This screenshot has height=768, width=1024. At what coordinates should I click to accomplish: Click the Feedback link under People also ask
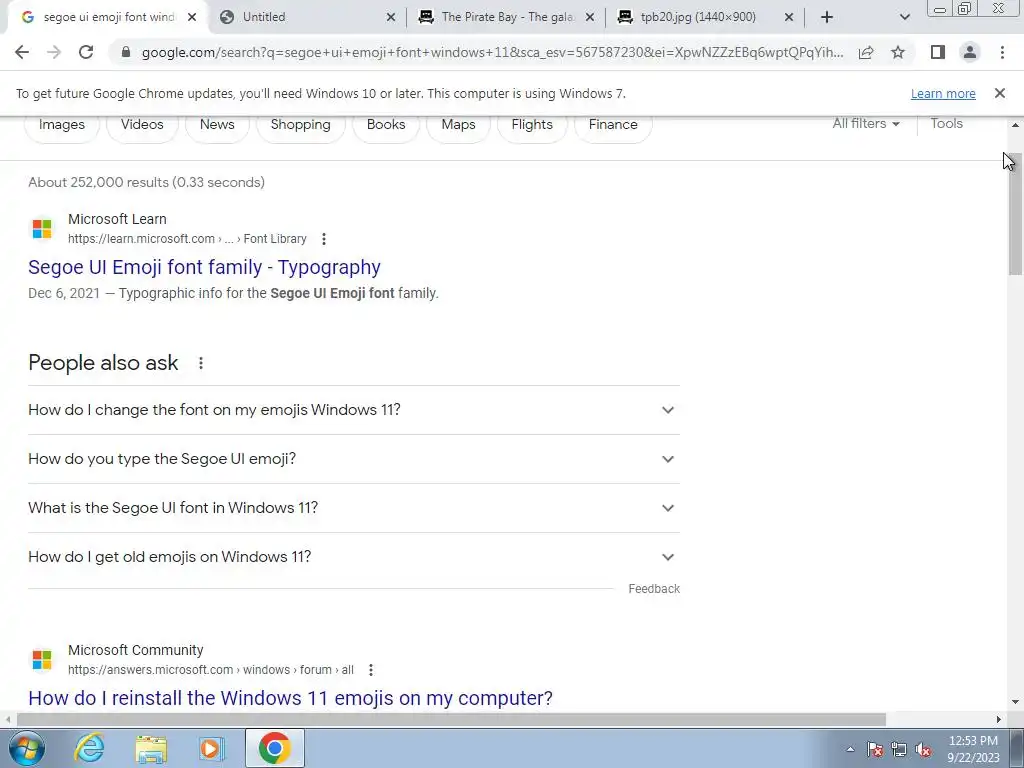point(654,589)
